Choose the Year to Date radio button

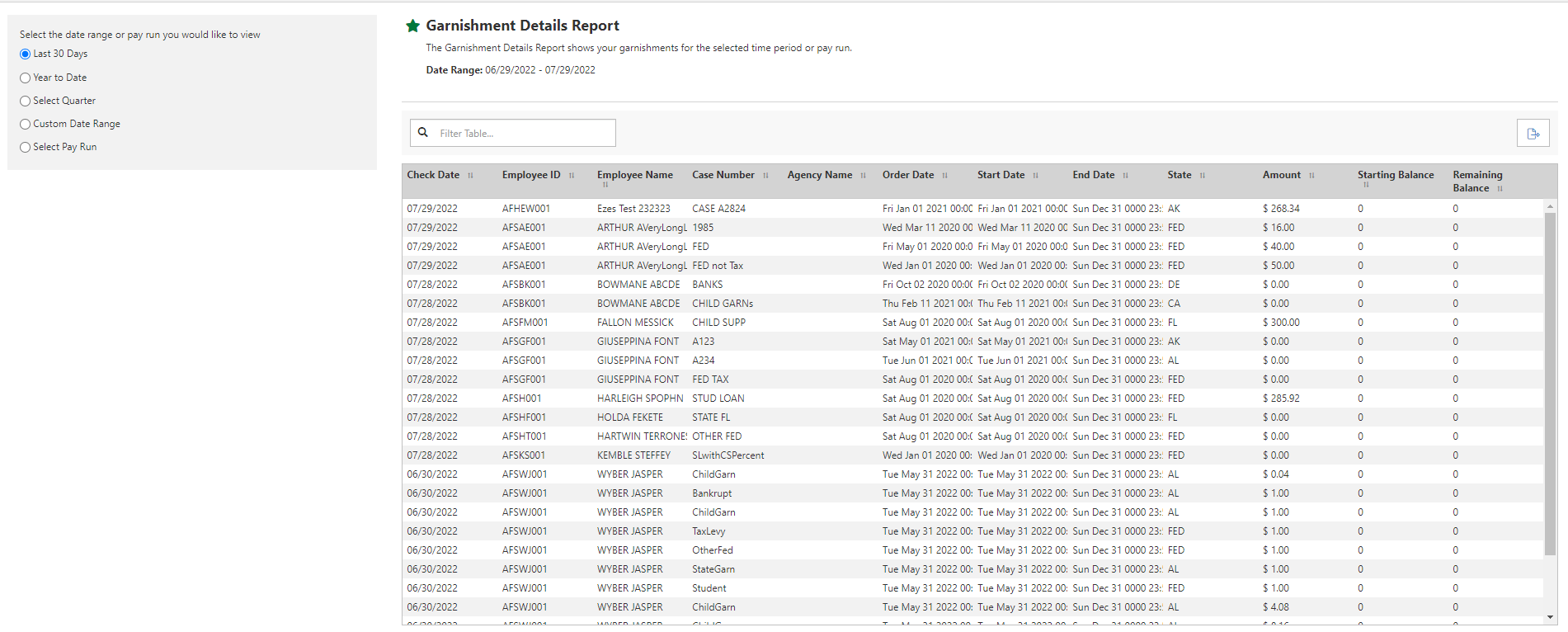26,78
